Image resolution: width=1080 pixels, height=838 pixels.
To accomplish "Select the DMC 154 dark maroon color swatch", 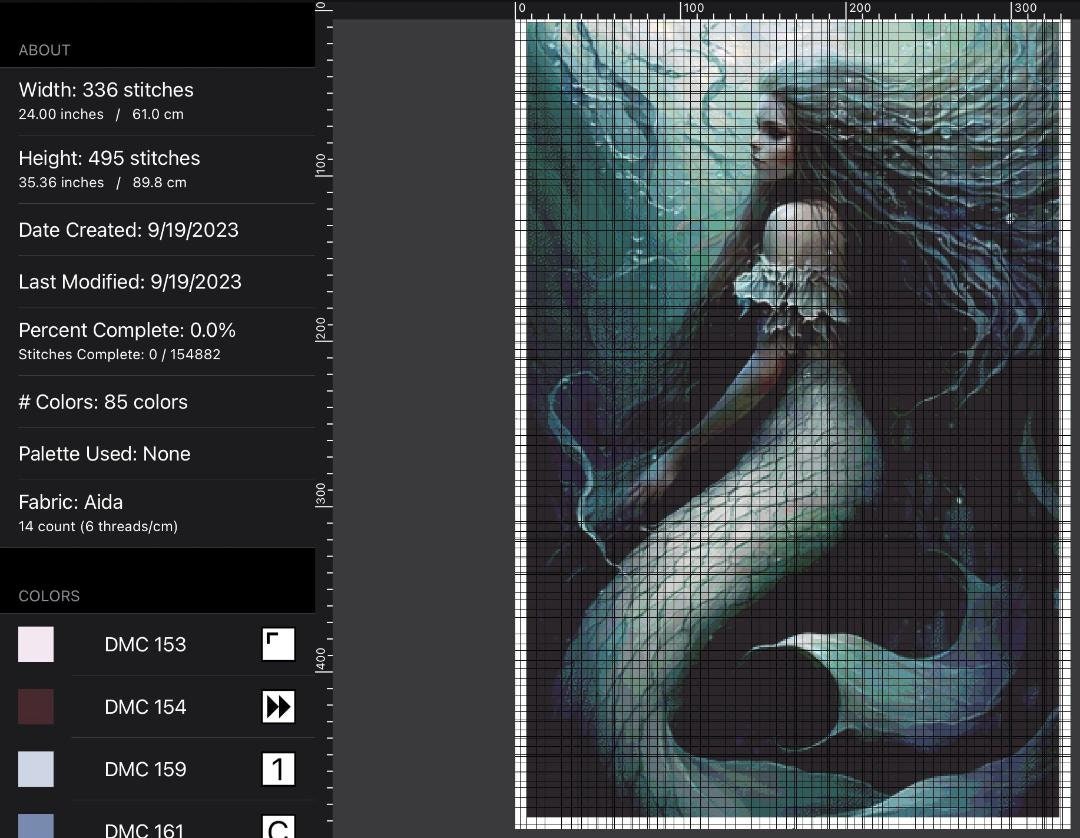I will 35,707.
